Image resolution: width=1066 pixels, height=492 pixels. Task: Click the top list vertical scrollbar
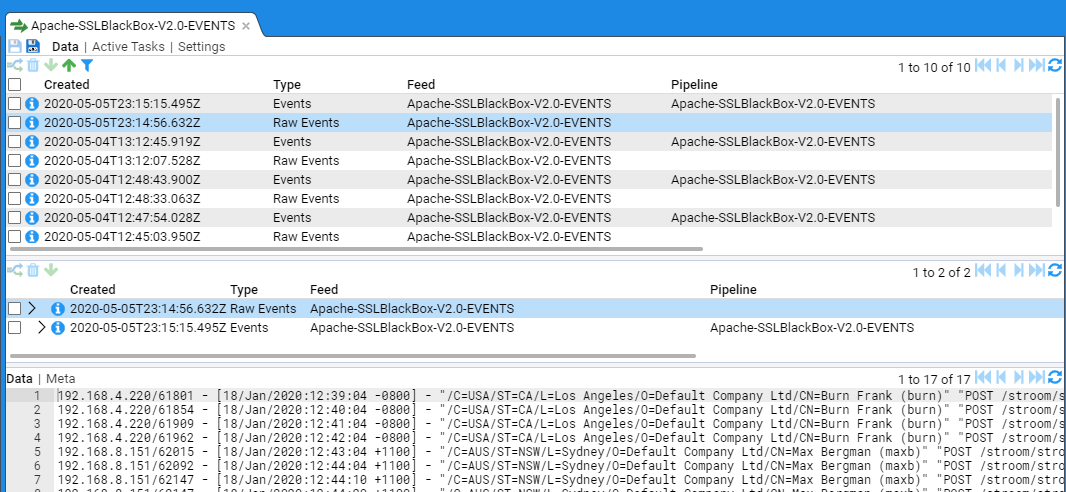[x=1057, y=150]
